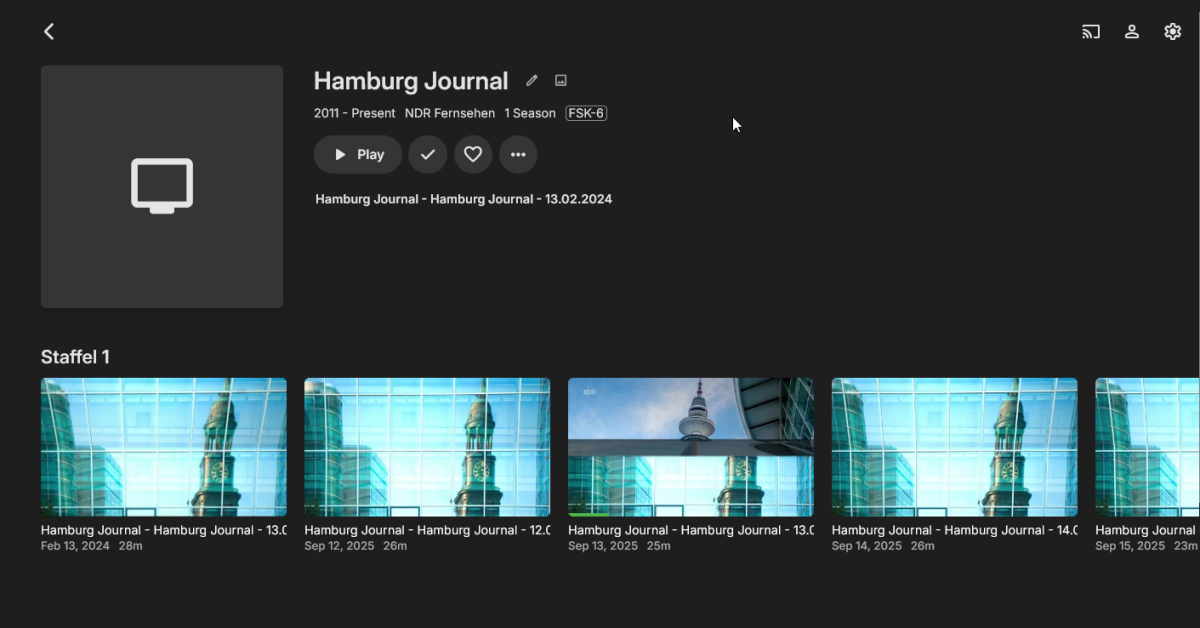
Task: Click the 1 Season label
Action: click(530, 113)
